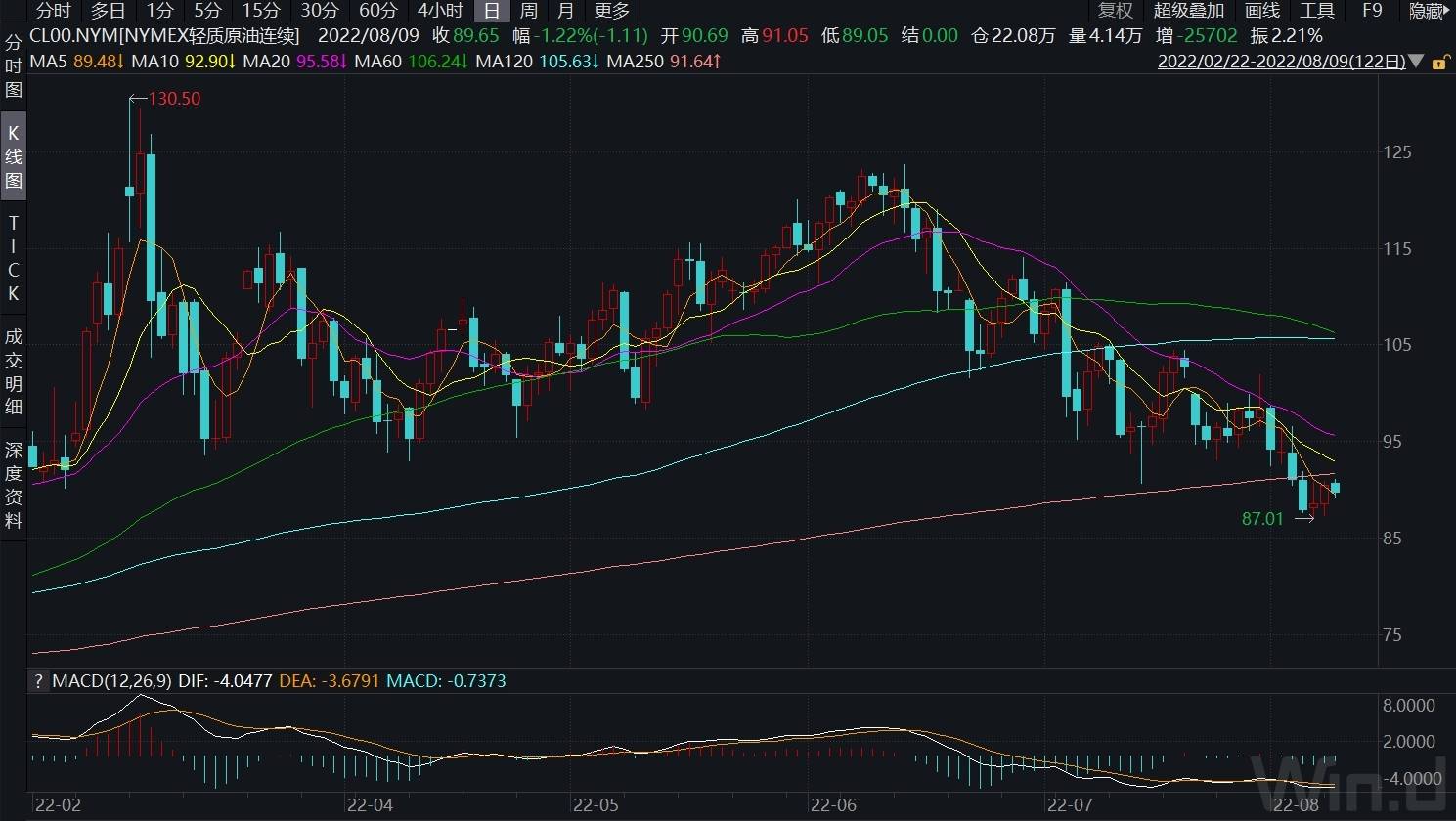Open the 更多 periods dropdown
Viewport: 1456px width, 821px height.
pos(612,11)
